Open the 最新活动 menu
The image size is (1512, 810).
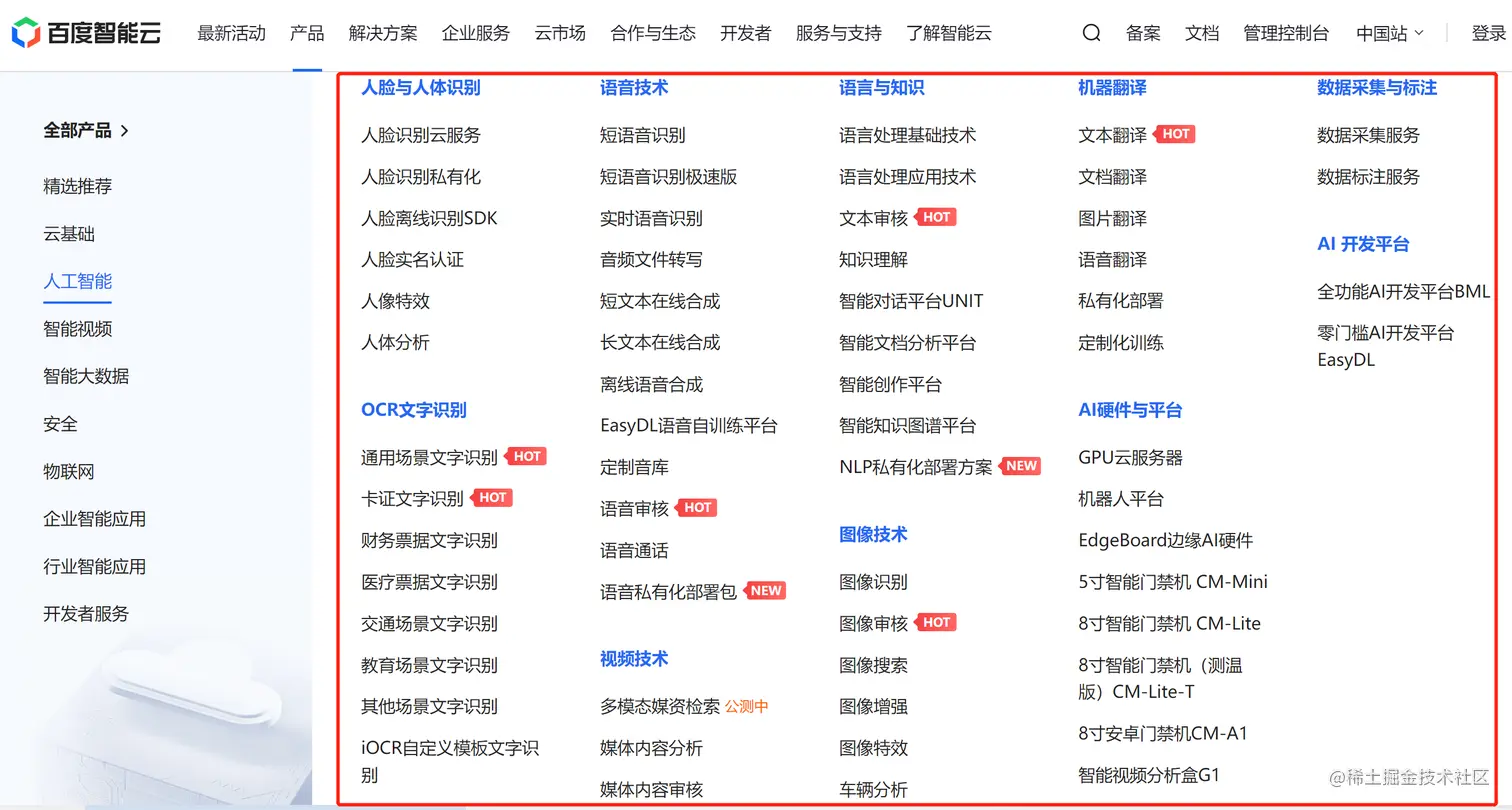point(231,33)
